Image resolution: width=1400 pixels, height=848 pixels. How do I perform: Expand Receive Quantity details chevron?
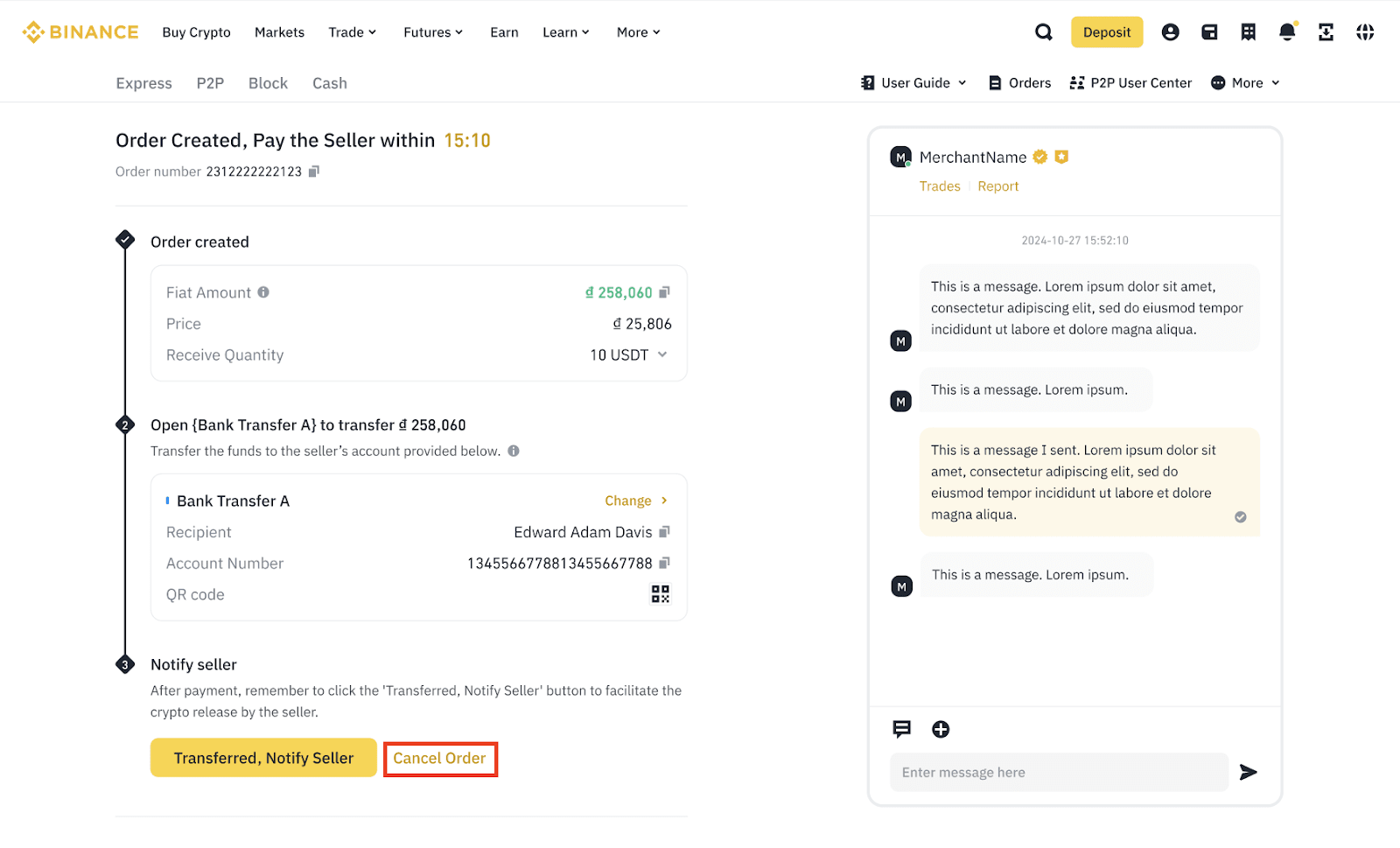coord(662,354)
